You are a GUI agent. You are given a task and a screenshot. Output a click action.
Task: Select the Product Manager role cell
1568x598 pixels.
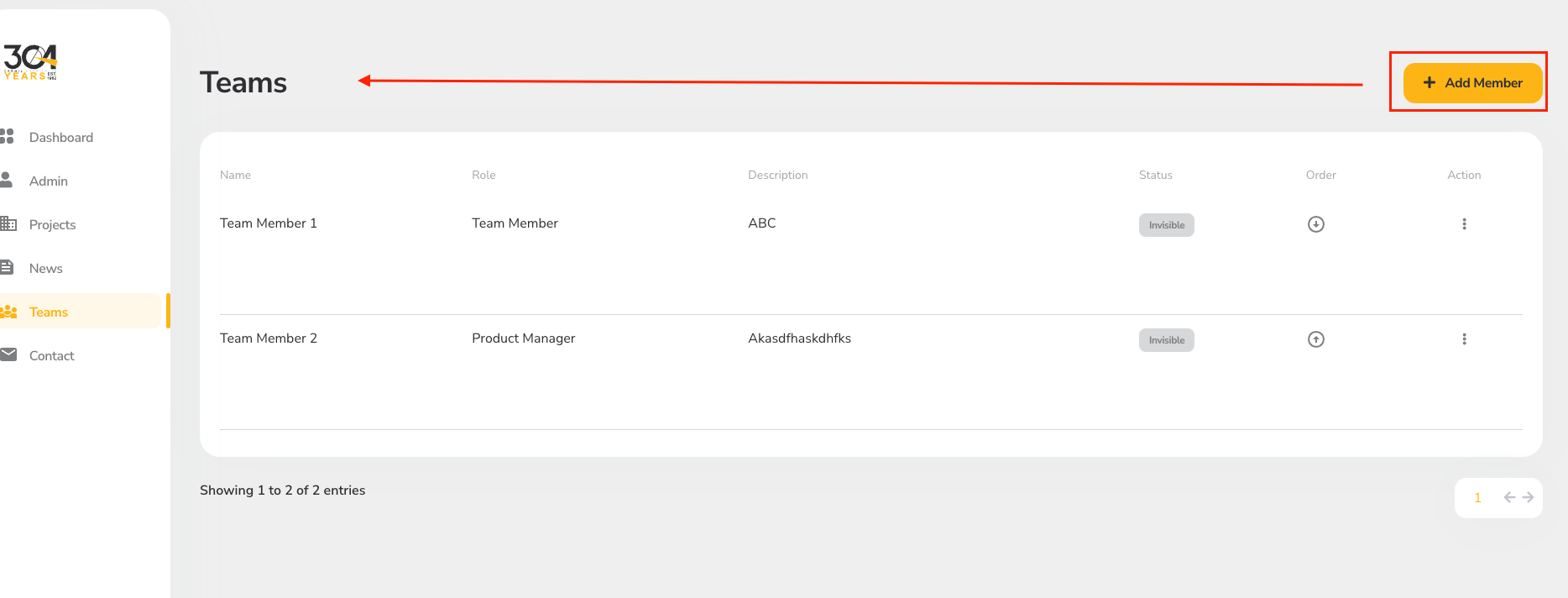tap(523, 338)
